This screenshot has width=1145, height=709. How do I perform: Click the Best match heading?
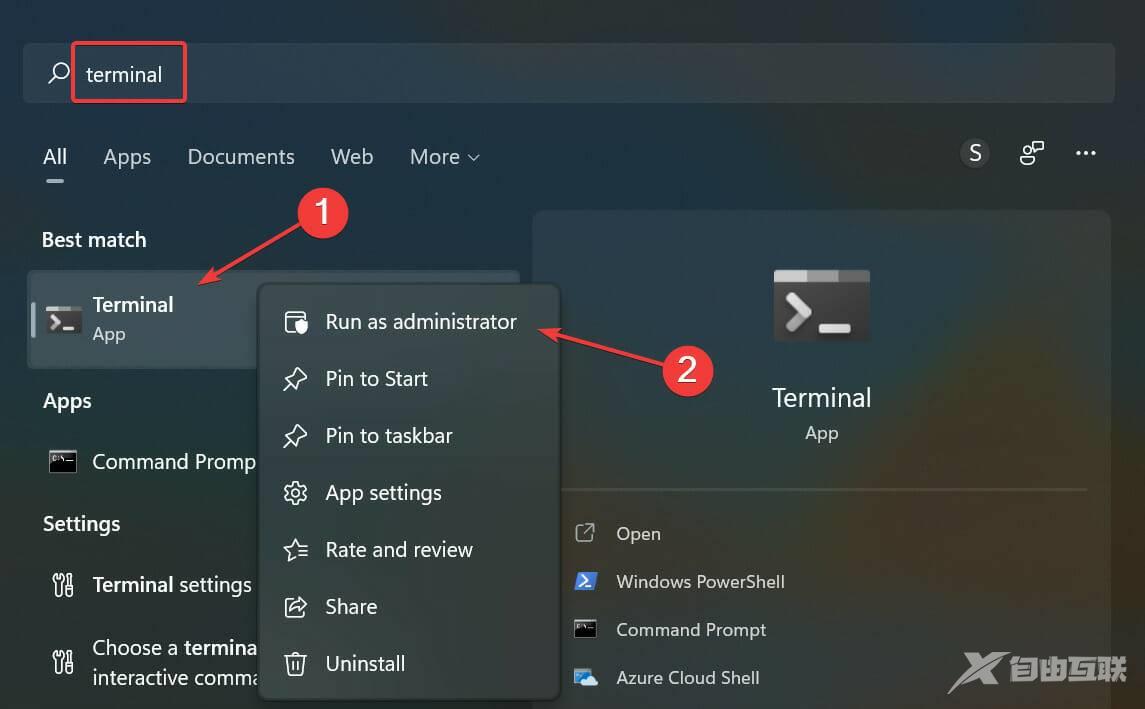tap(94, 239)
